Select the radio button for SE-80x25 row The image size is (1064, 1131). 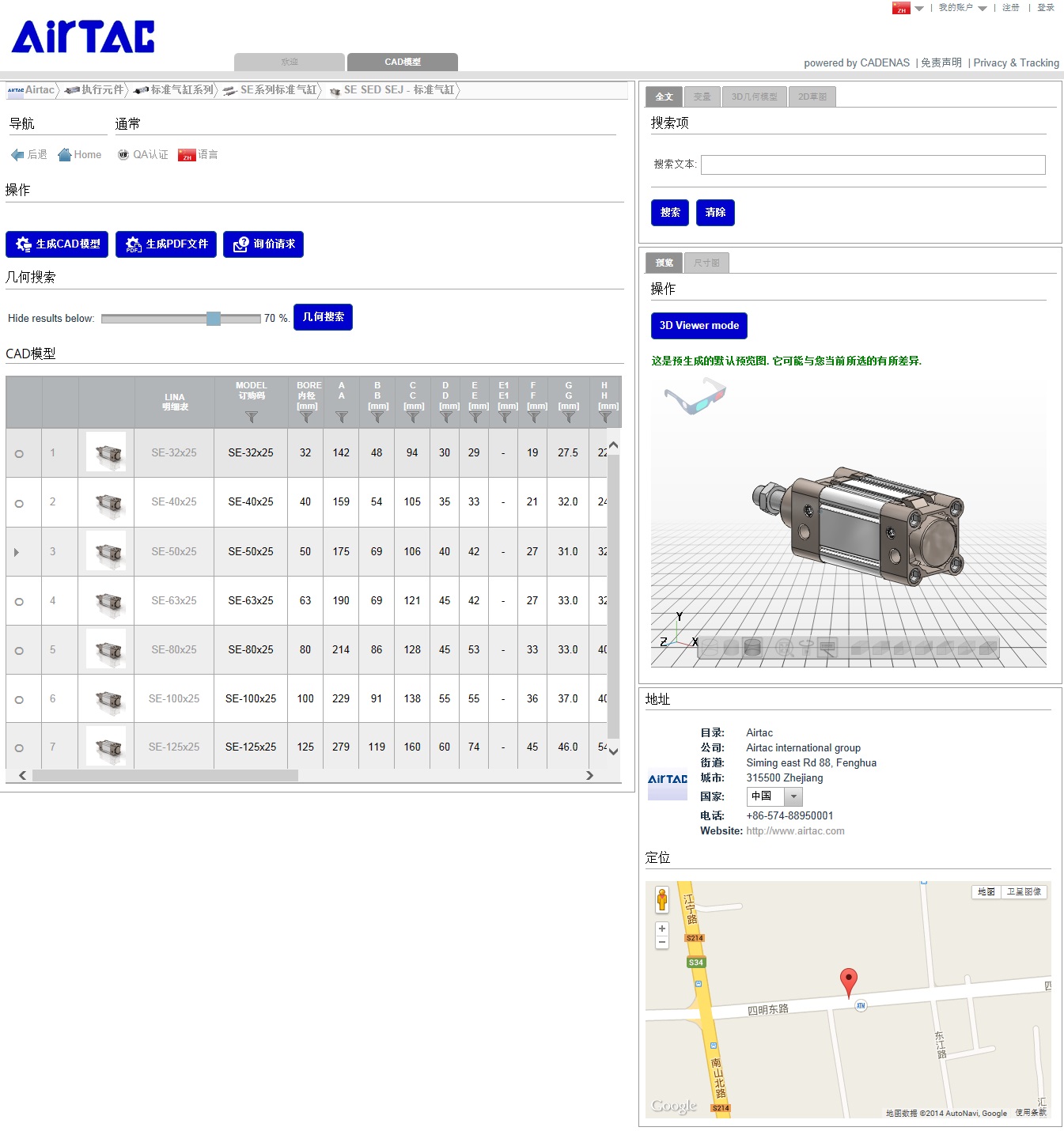point(19,651)
